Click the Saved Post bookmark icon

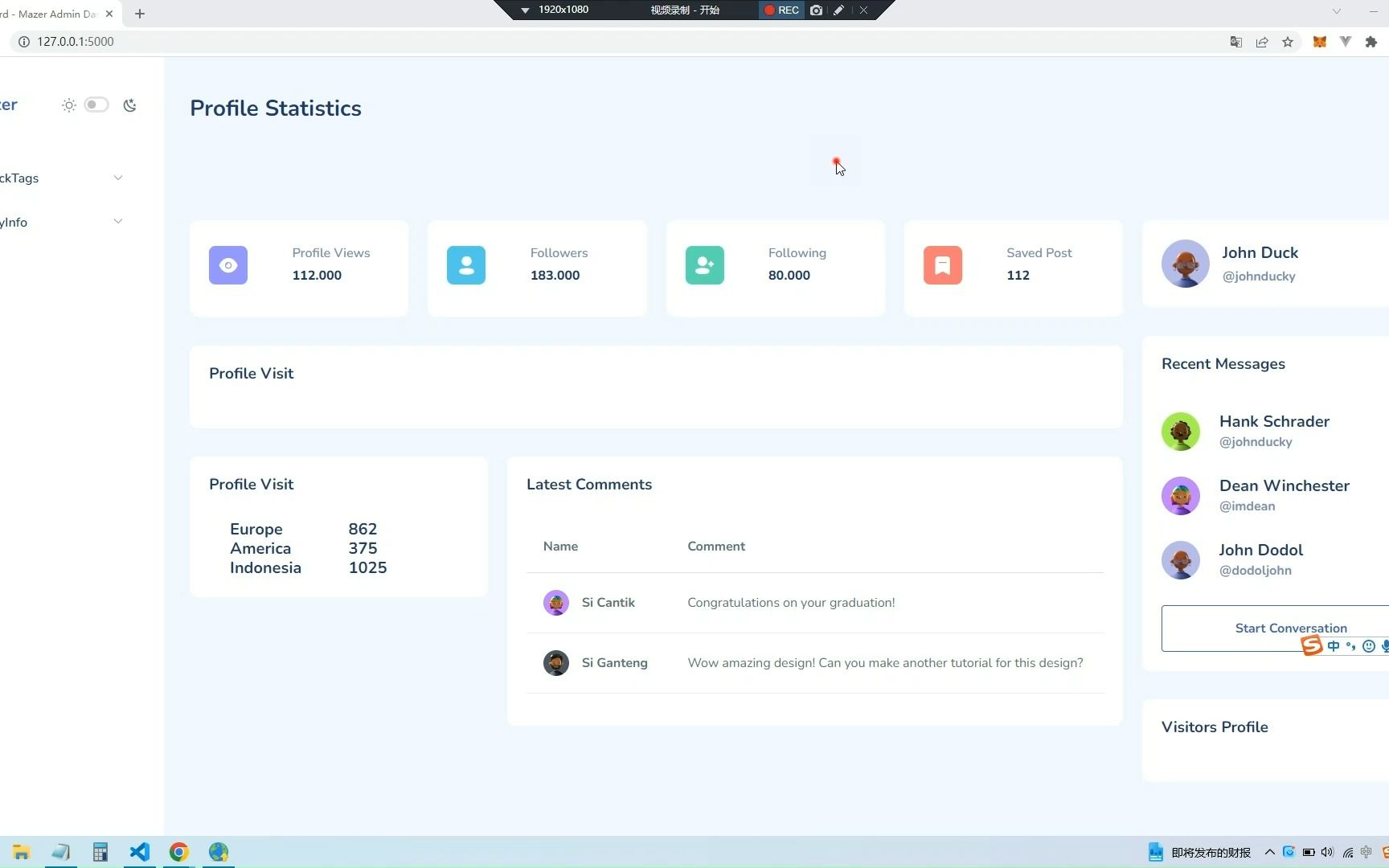(x=942, y=265)
